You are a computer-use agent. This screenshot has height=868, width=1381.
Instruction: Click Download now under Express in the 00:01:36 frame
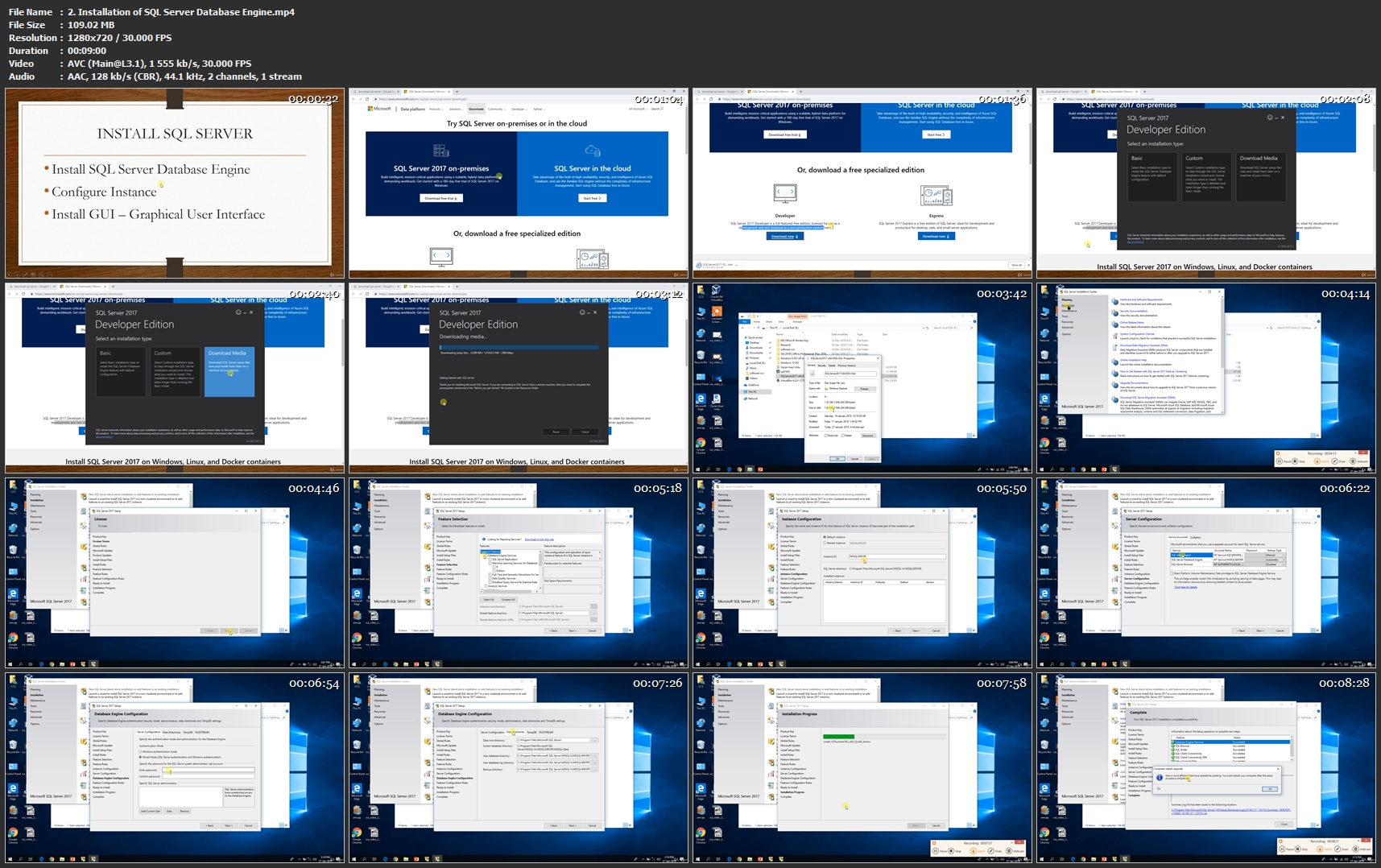click(x=936, y=237)
